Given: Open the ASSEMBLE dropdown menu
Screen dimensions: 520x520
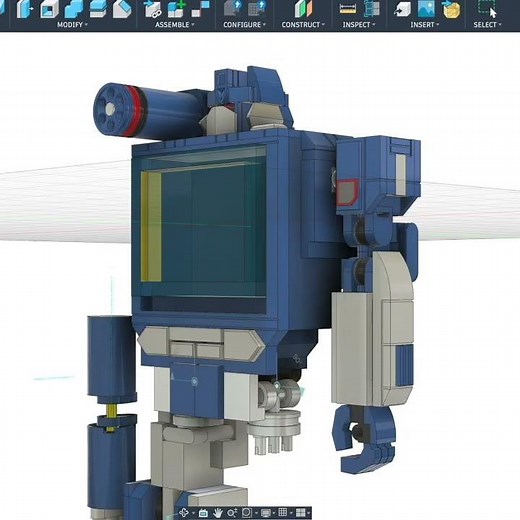Looking at the screenshot, I should (175, 25).
